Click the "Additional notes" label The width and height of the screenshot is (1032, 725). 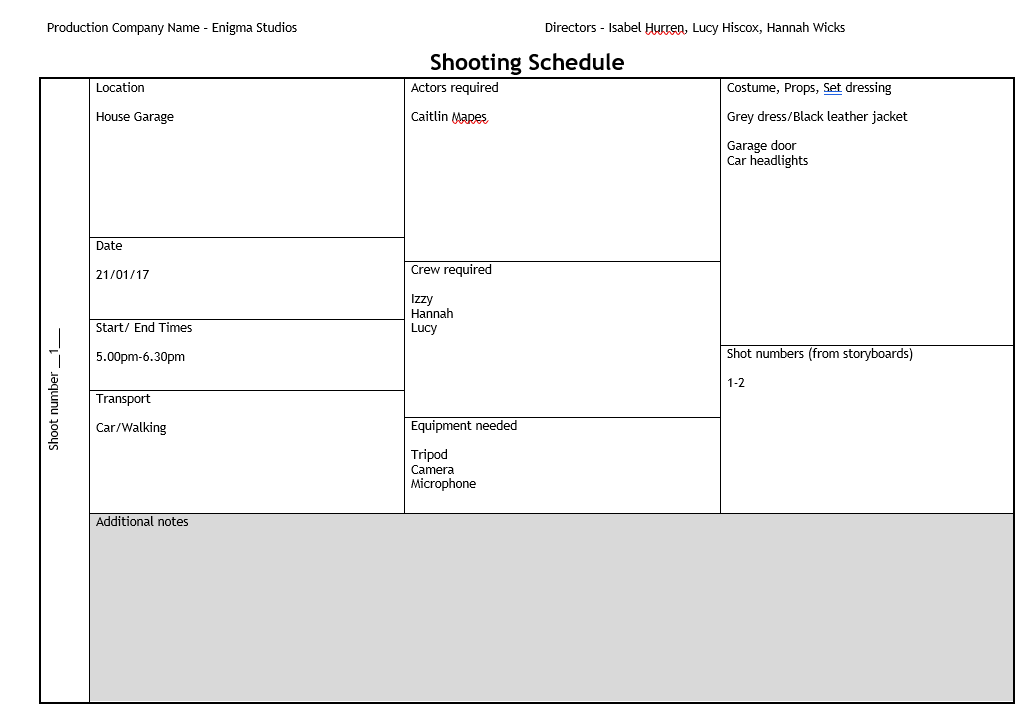(142, 522)
